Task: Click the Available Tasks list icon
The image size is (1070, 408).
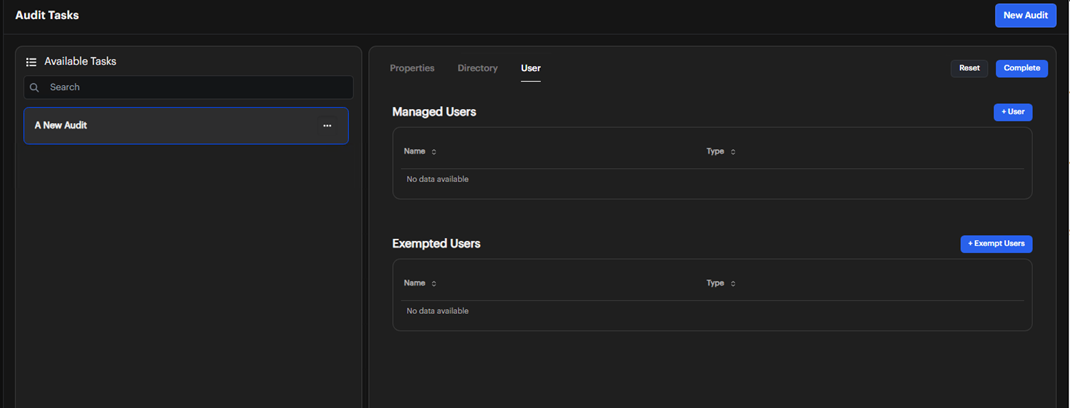Action: (31, 61)
